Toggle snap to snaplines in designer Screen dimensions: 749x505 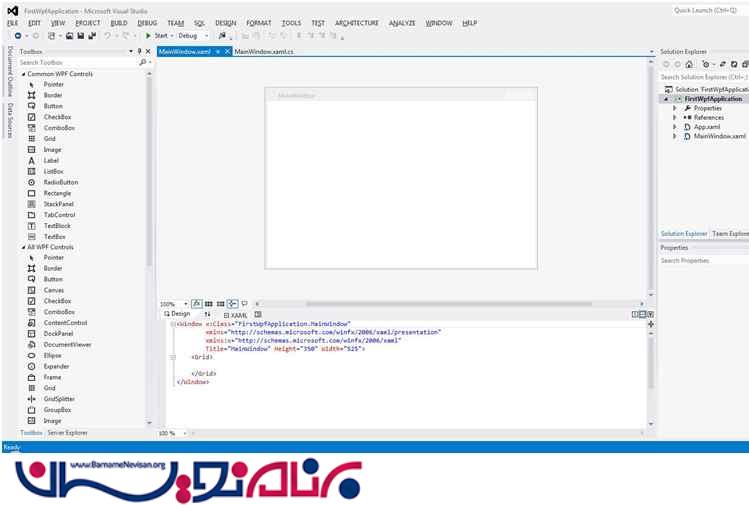point(232,303)
